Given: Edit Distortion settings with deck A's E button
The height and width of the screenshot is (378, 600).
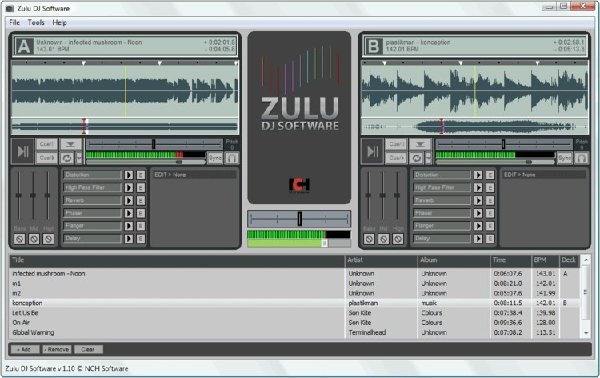Looking at the screenshot, I should pos(141,175).
